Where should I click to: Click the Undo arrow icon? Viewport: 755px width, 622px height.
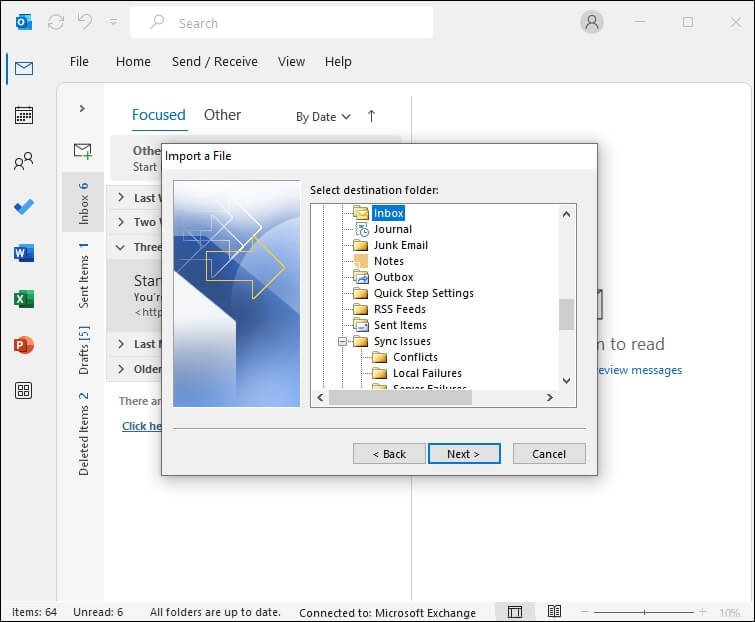pyautogui.click(x=85, y=22)
